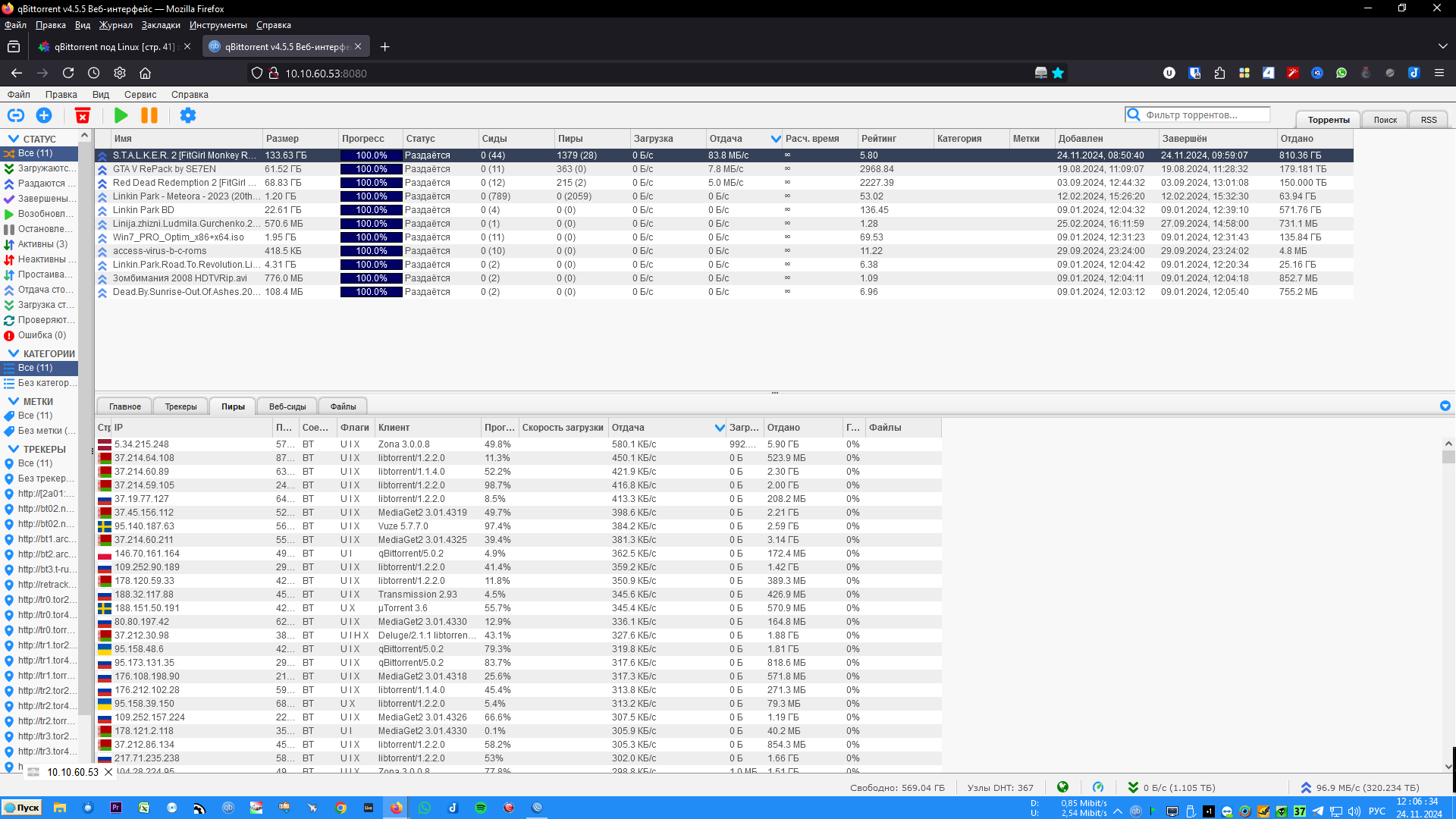Open qBittorrent options gear icon
The width and height of the screenshot is (1456, 819).
[x=187, y=115]
